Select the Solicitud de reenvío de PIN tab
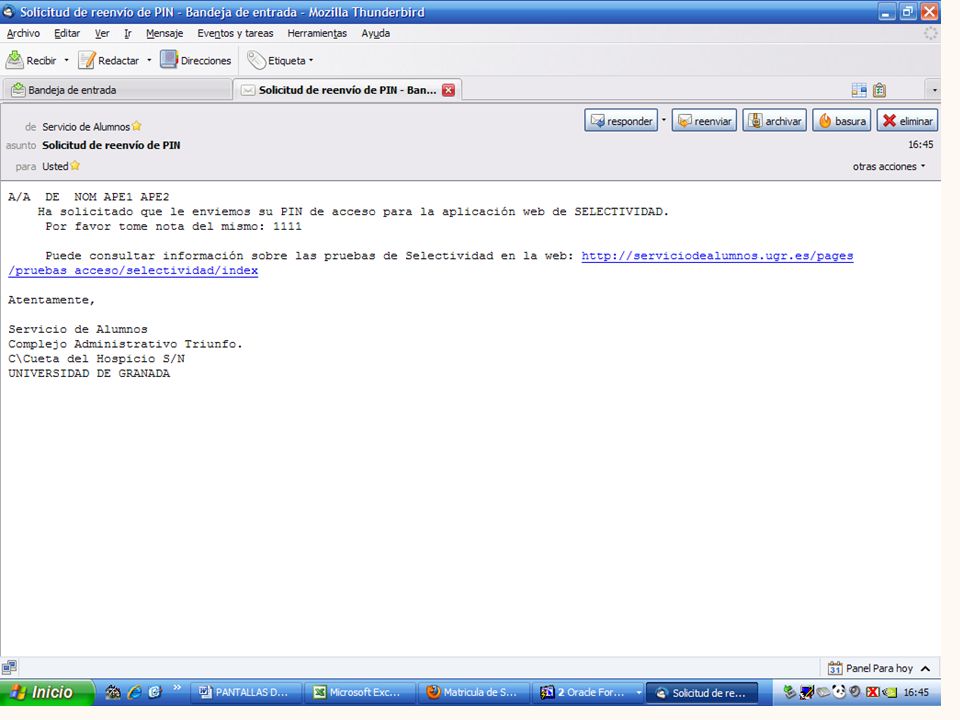 point(347,90)
